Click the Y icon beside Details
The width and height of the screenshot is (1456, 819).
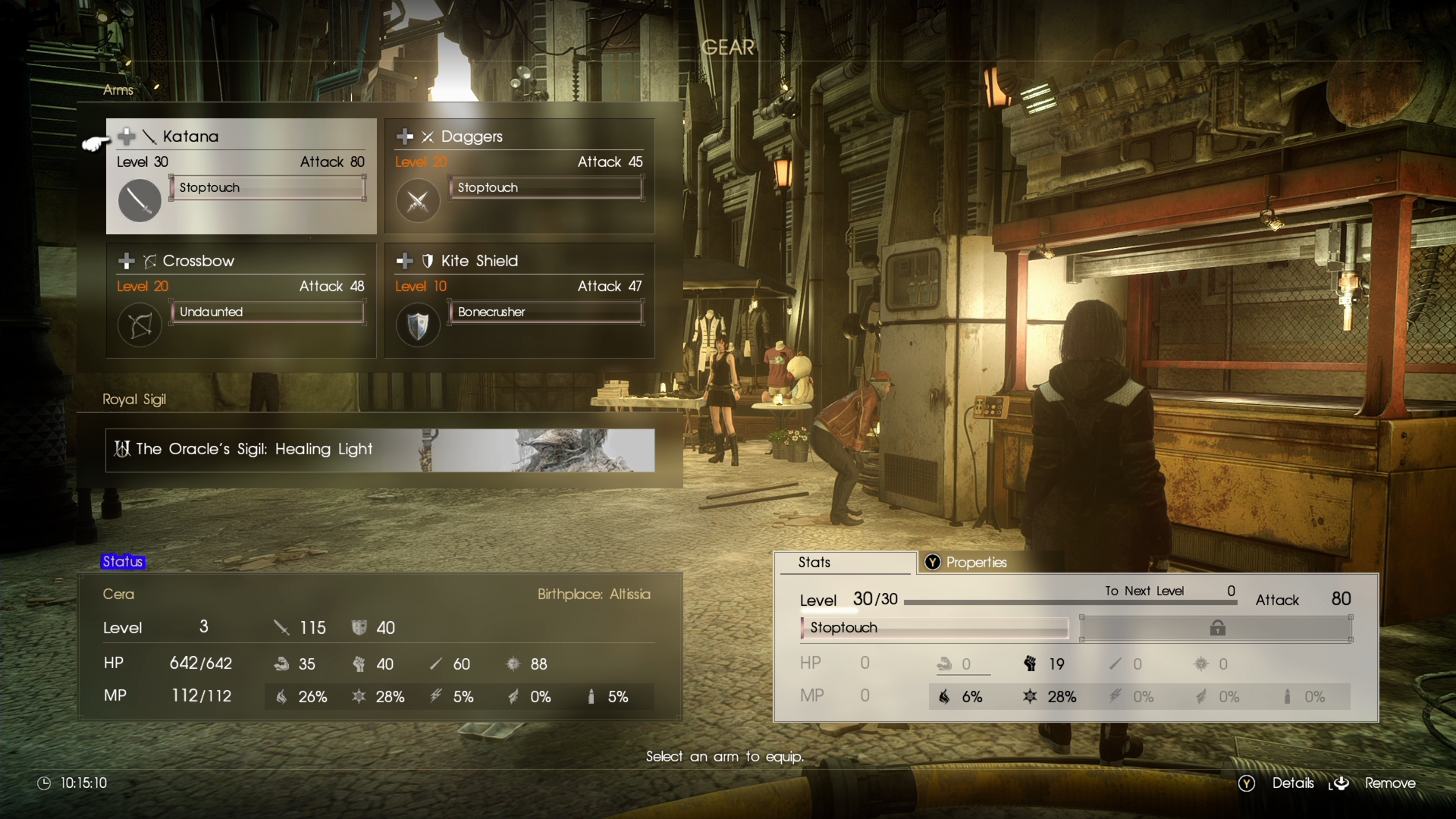(1247, 783)
